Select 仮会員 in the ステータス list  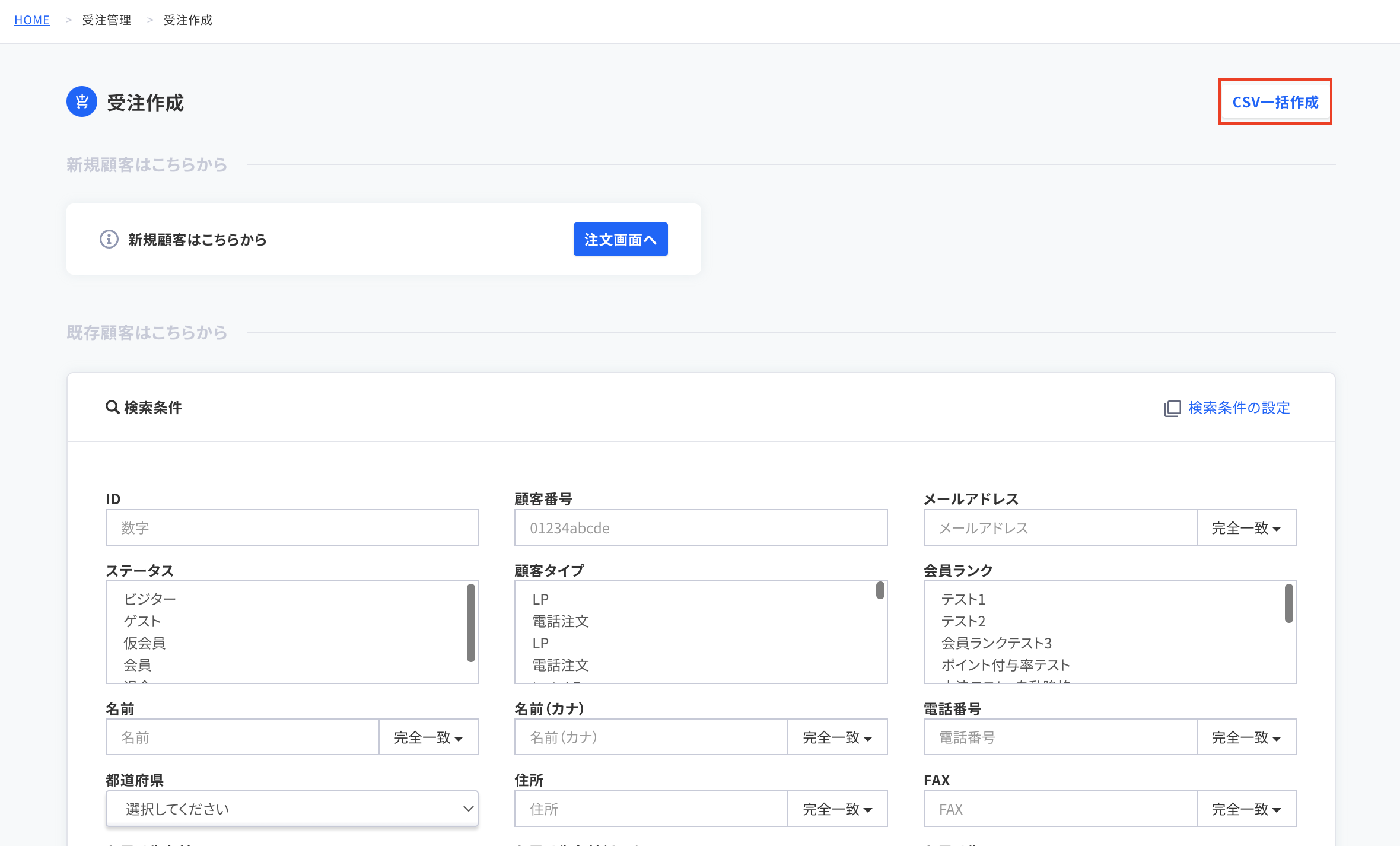[x=144, y=643]
